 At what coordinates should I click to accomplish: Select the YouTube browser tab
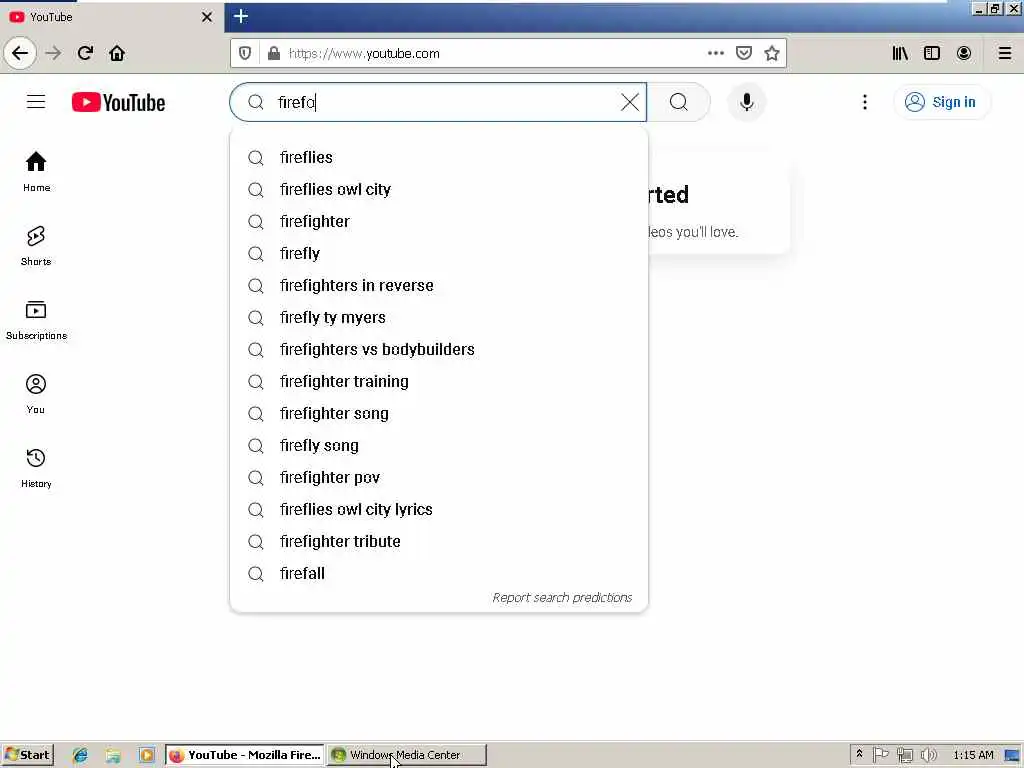click(112, 17)
